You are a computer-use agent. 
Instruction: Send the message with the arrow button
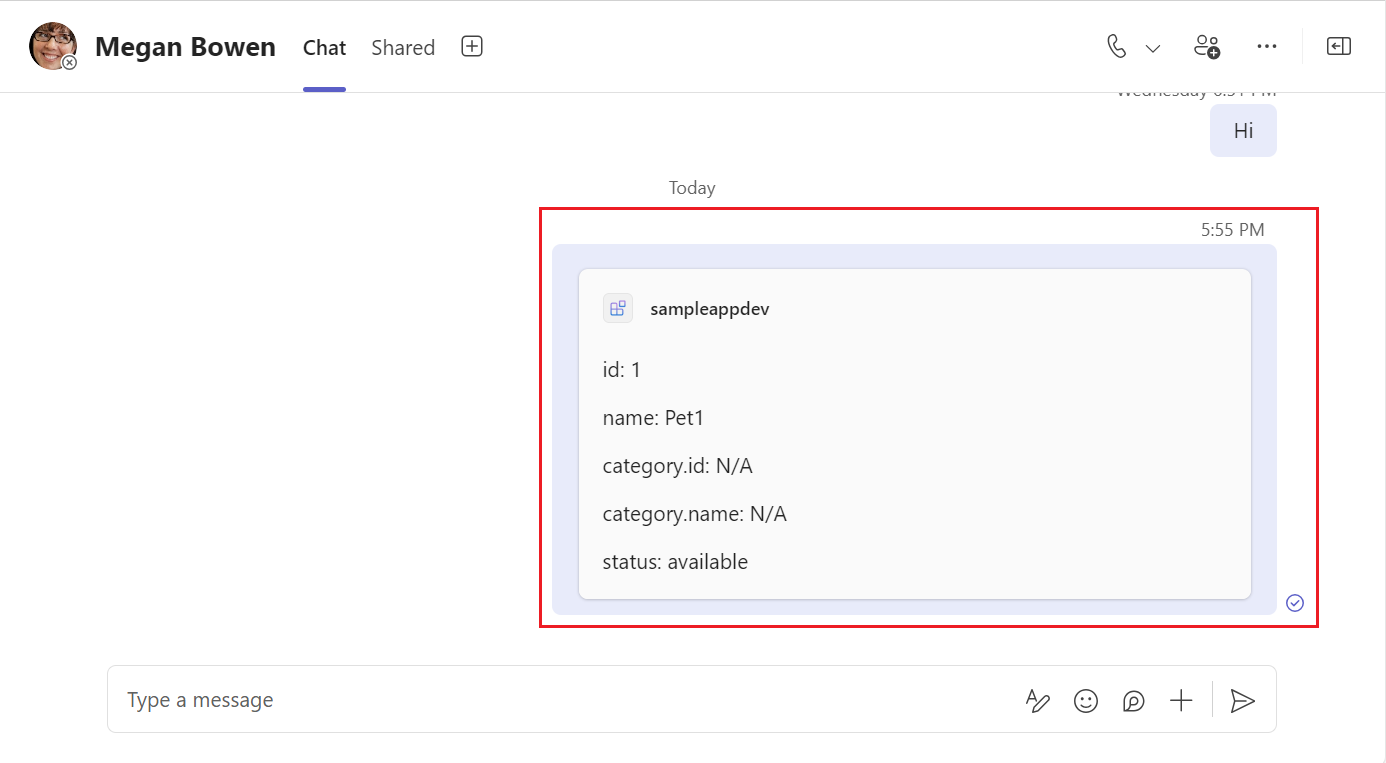coord(1242,701)
